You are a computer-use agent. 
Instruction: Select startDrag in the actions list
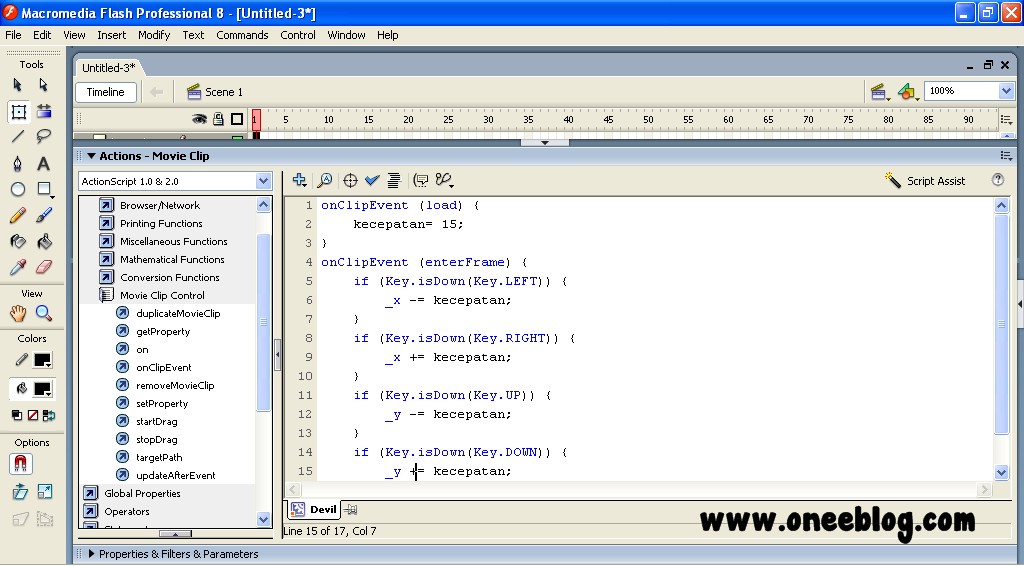157,422
